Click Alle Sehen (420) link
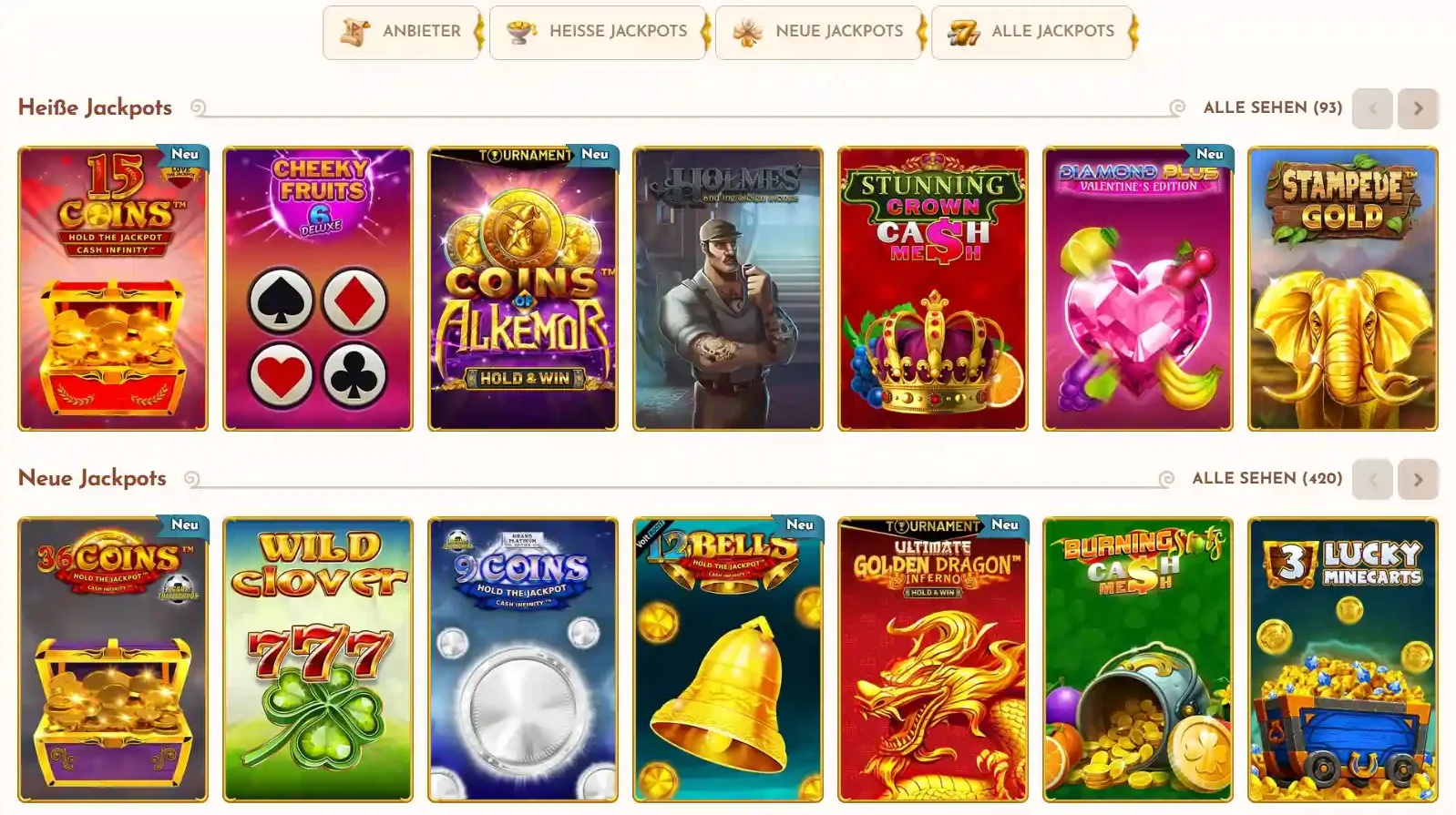The image size is (1456, 815). click(1266, 478)
